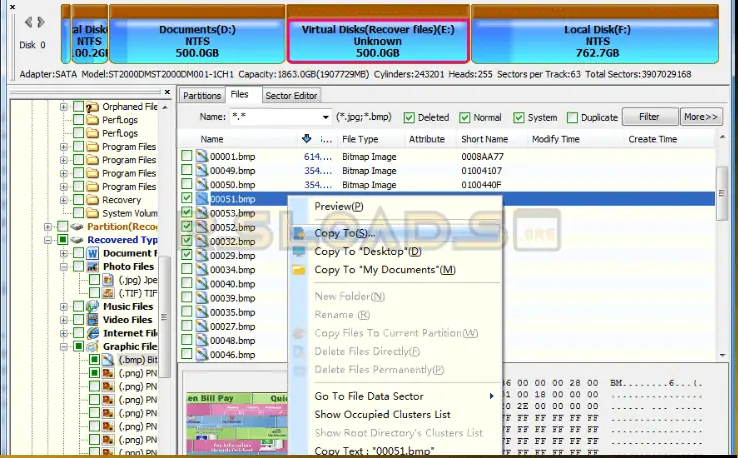Click the 00027.bmp file icon

(202, 326)
